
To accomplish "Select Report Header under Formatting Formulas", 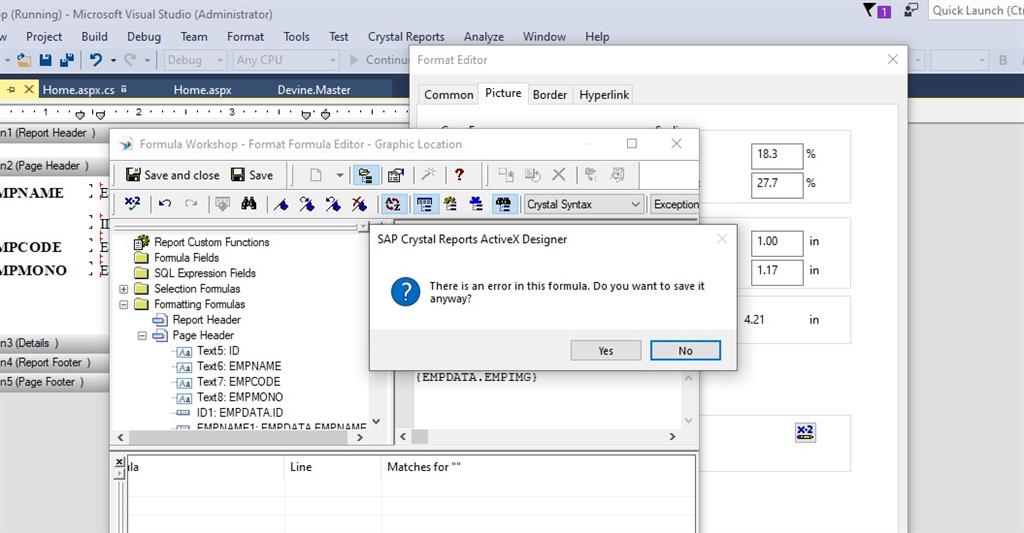I will coord(206,320).
